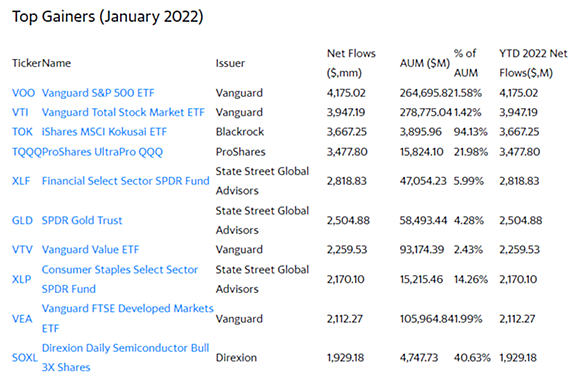Select the 40.63% of AUM cell
The width and height of the screenshot is (586, 380).
click(x=472, y=358)
